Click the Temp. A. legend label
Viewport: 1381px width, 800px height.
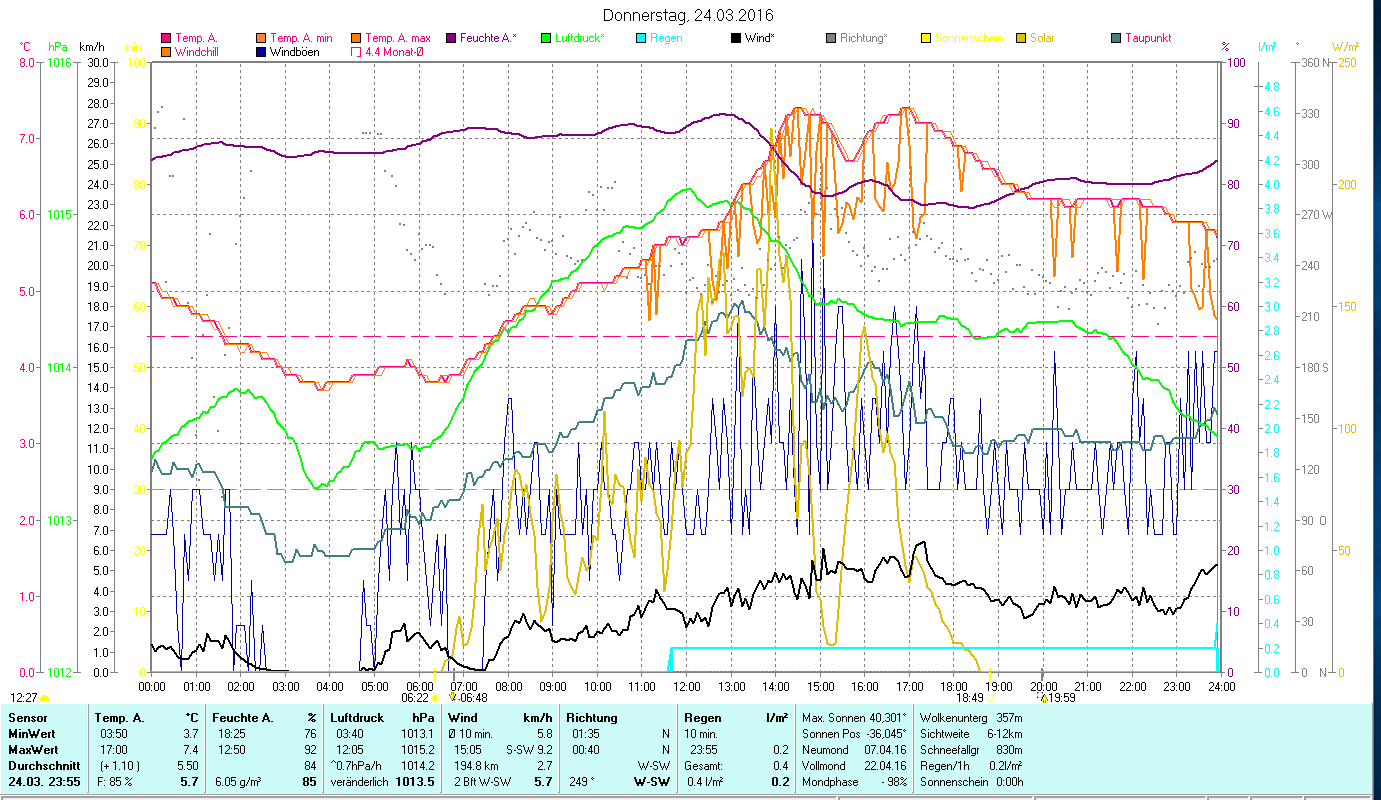196,38
